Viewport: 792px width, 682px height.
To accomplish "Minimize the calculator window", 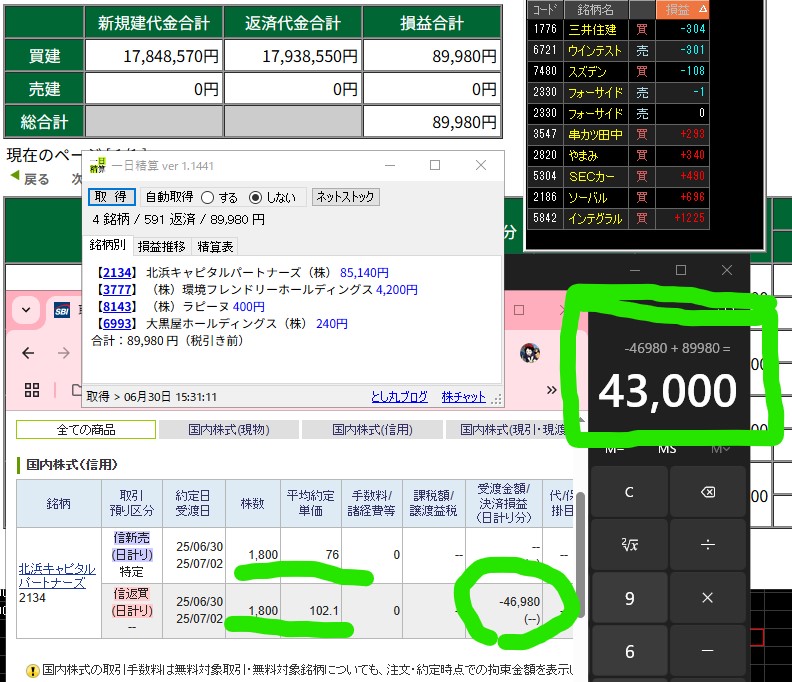I will point(635,271).
